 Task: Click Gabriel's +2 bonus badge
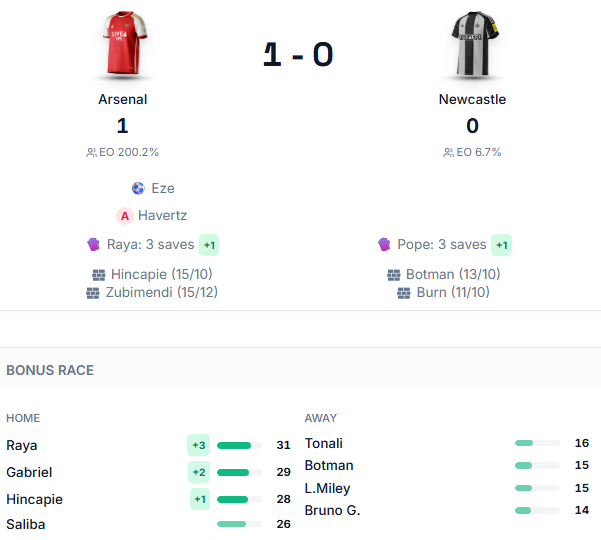pyautogui.click(x=198, y=472)
